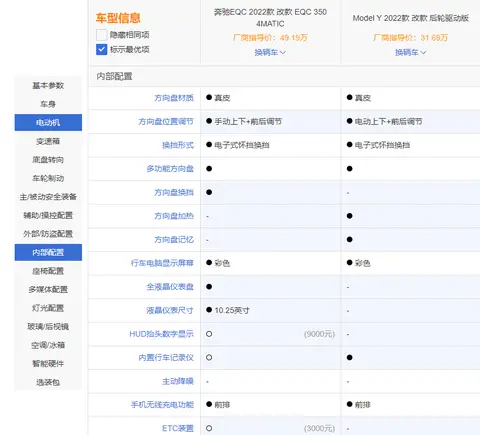The image size is (480, 435).
Task: Click the (9000元) option price
Action: (x=319, y=334)
